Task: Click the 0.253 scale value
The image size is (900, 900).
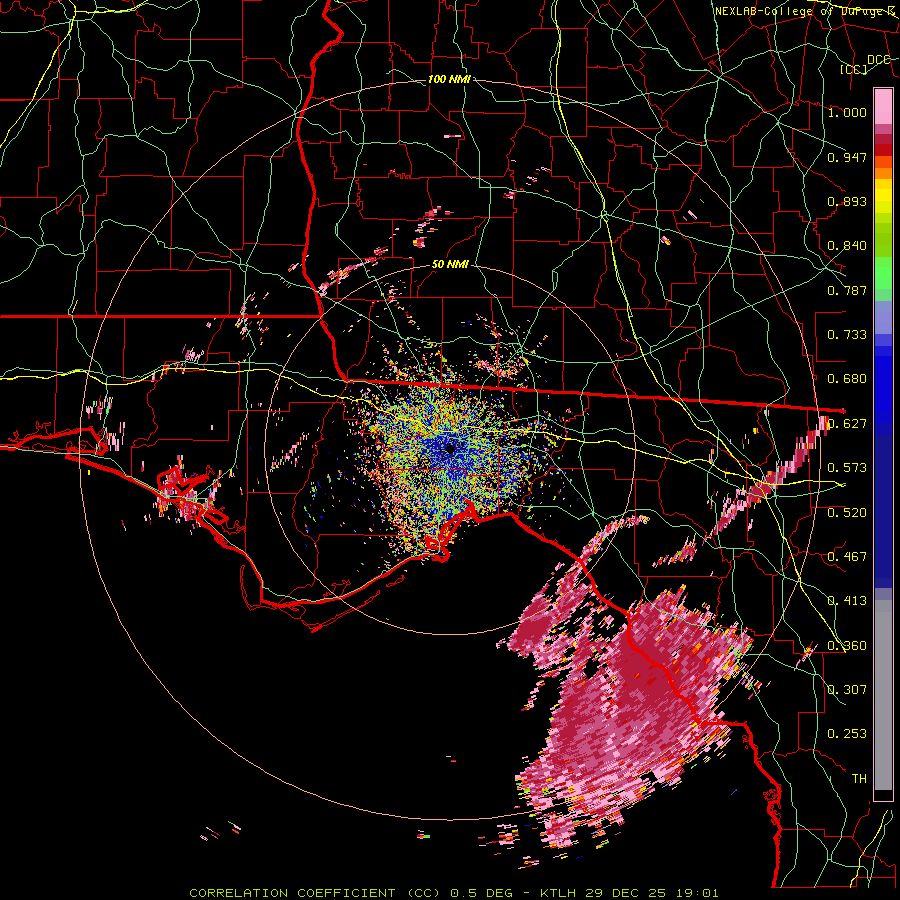Action: pyautogui.click(x=847, y=734)
